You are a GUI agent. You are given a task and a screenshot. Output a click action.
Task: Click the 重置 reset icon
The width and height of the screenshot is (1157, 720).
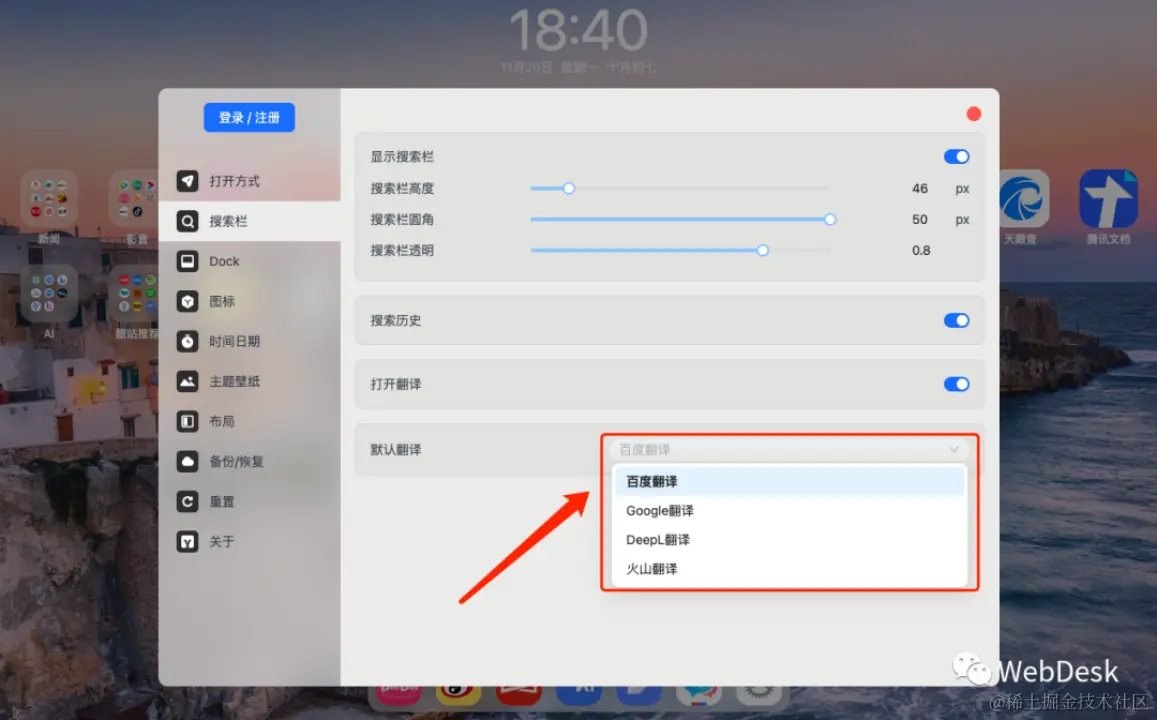pos(187,502)
